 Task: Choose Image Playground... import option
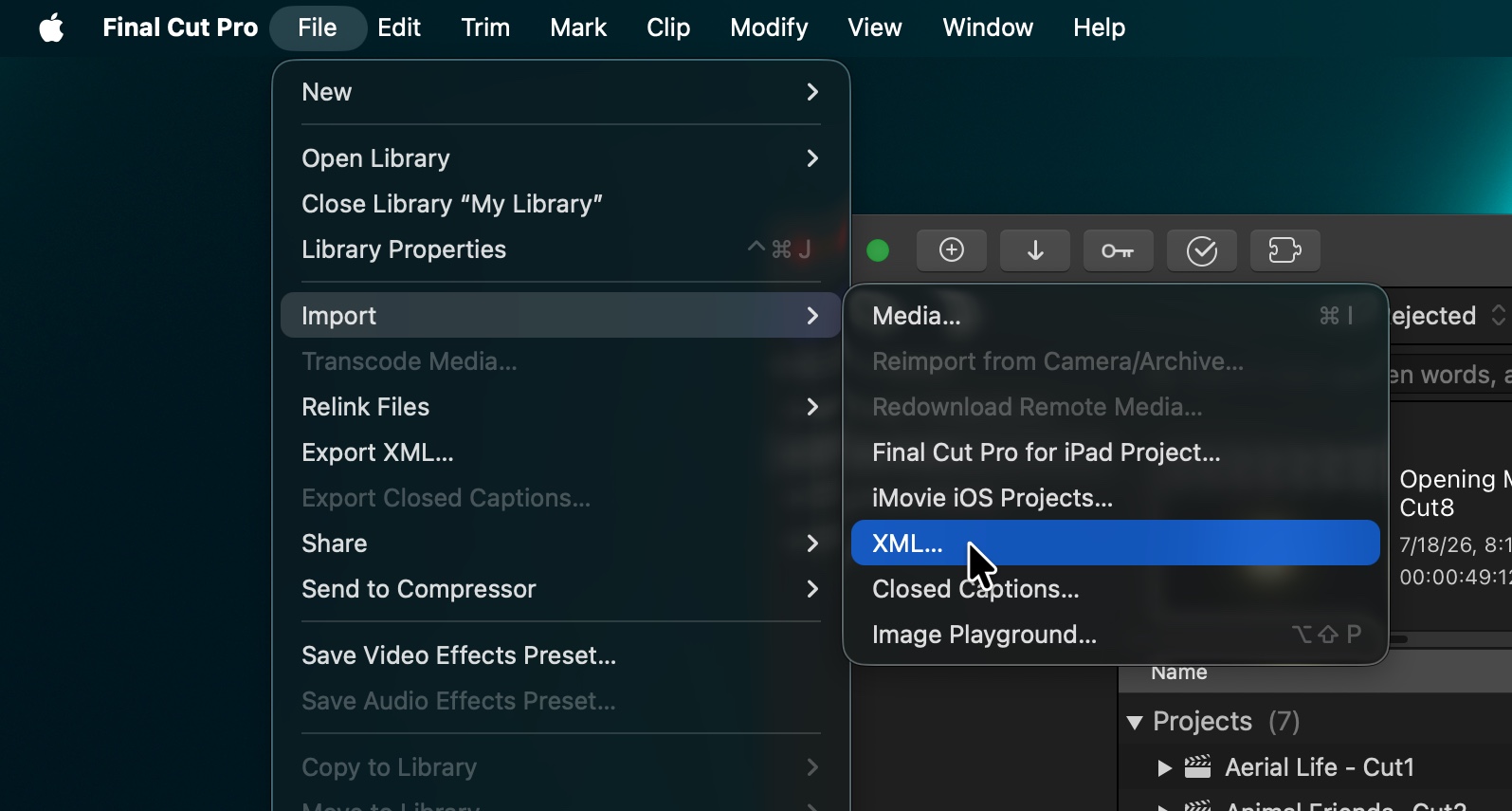coord(1116,635)
